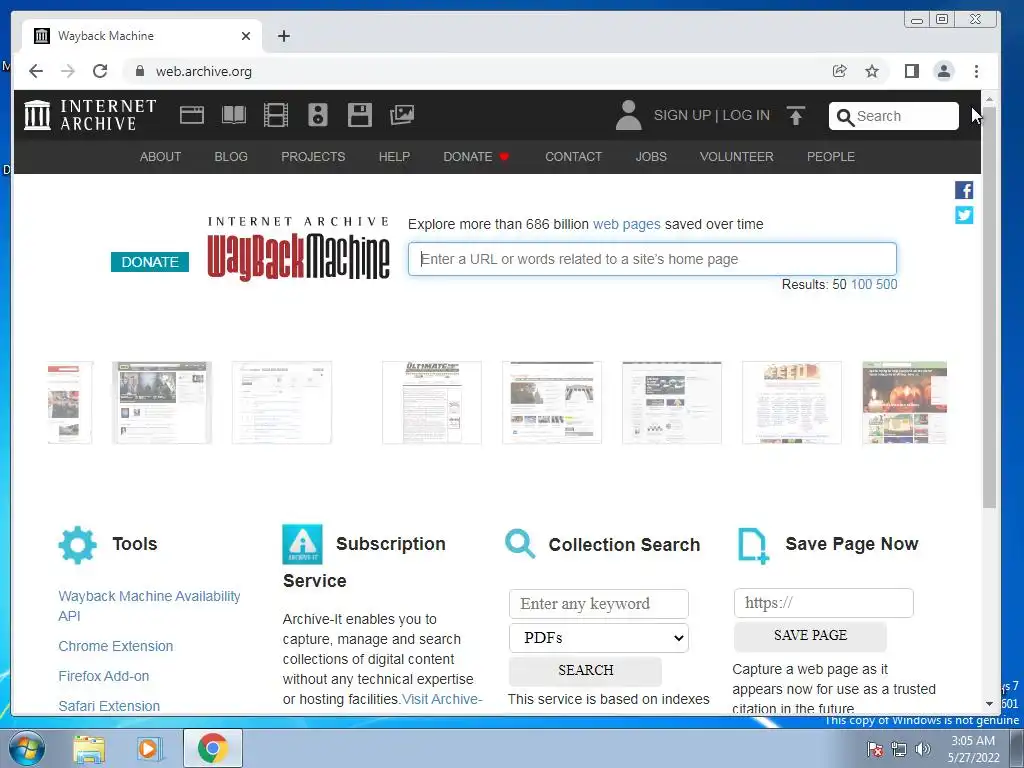The height and width of the screenshot is (768, 1024).
Task: Open the Video film-strip icon
Action: [276, 115]
